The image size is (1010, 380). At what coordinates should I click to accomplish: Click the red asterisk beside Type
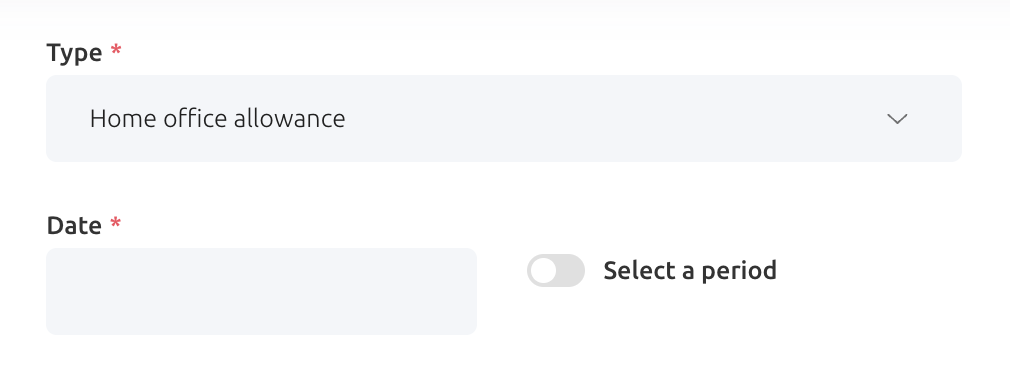tap(116, 50)
